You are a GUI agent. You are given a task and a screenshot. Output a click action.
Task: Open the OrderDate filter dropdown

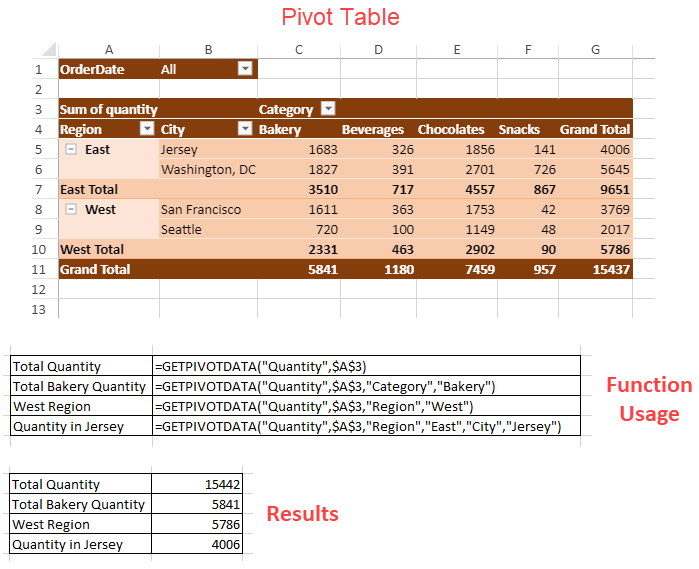pyautogui.click(x=245, y=69)
